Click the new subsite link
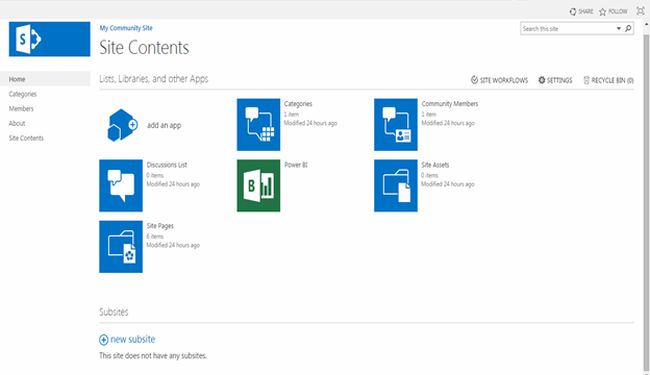Viewport: 650px width, 375px height. (133, 339)
